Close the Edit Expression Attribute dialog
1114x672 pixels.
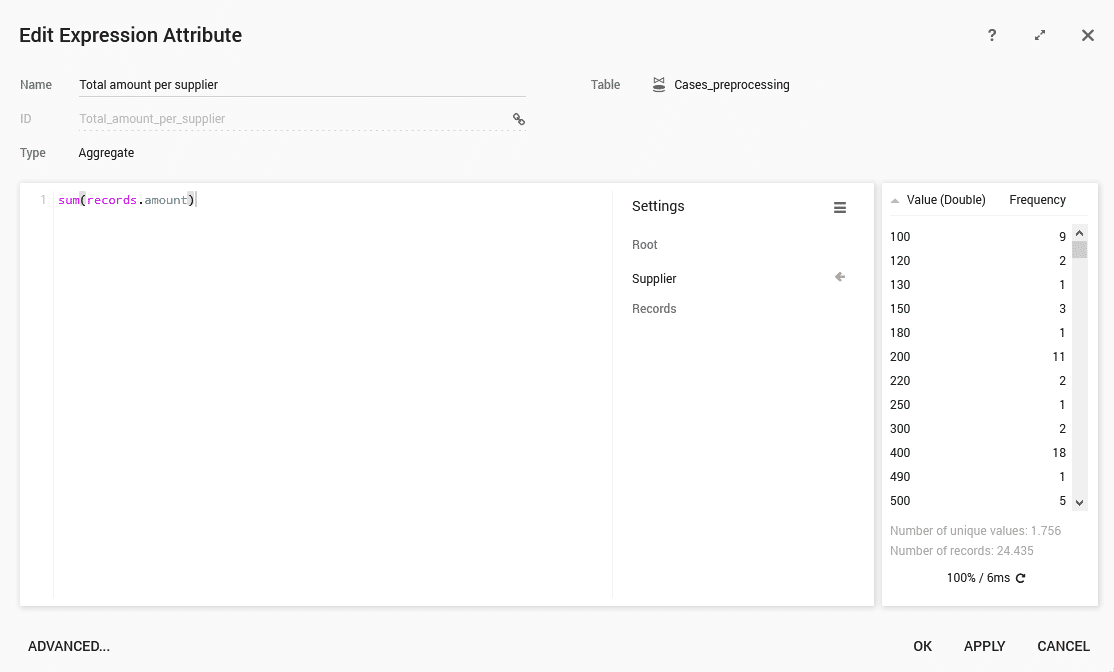(1088, 35)
